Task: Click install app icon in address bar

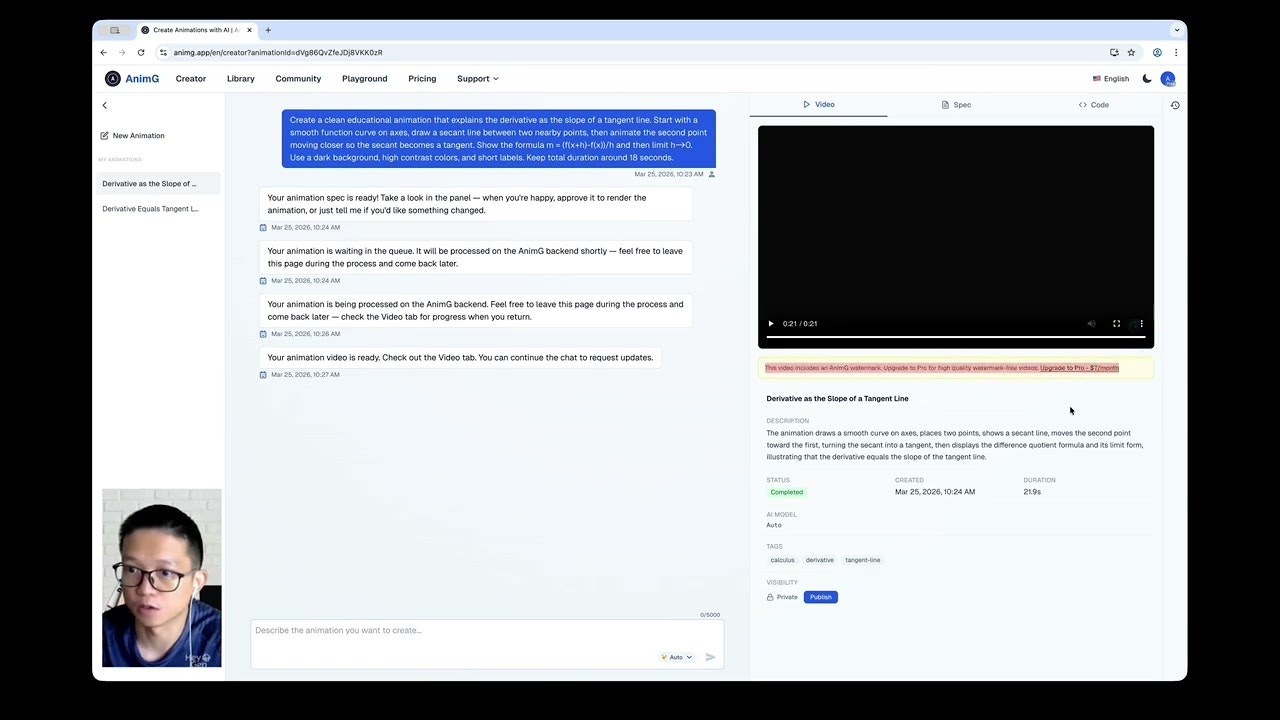Action: click(x=1114, y=52)
